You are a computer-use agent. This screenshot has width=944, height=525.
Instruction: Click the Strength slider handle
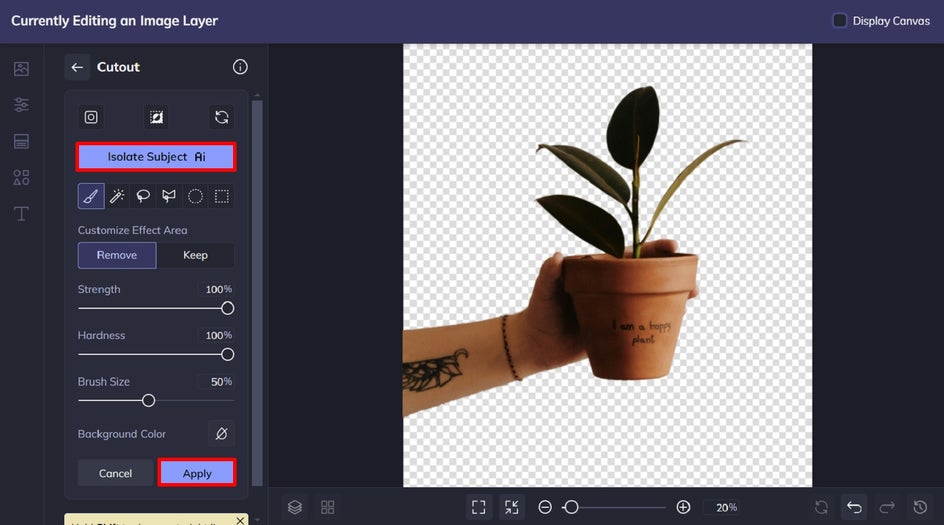[228, 308]
